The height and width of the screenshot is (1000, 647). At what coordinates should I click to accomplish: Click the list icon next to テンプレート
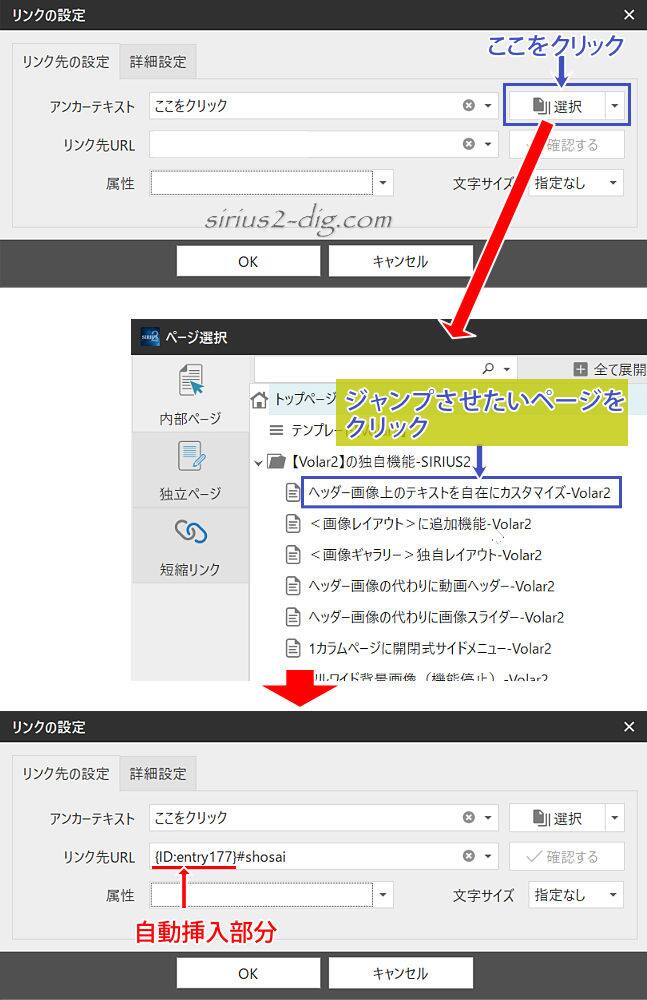(276, 431)
